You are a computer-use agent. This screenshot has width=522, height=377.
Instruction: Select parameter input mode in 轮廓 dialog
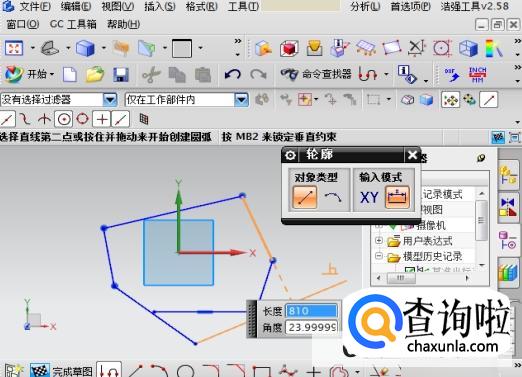click(397, 197)
